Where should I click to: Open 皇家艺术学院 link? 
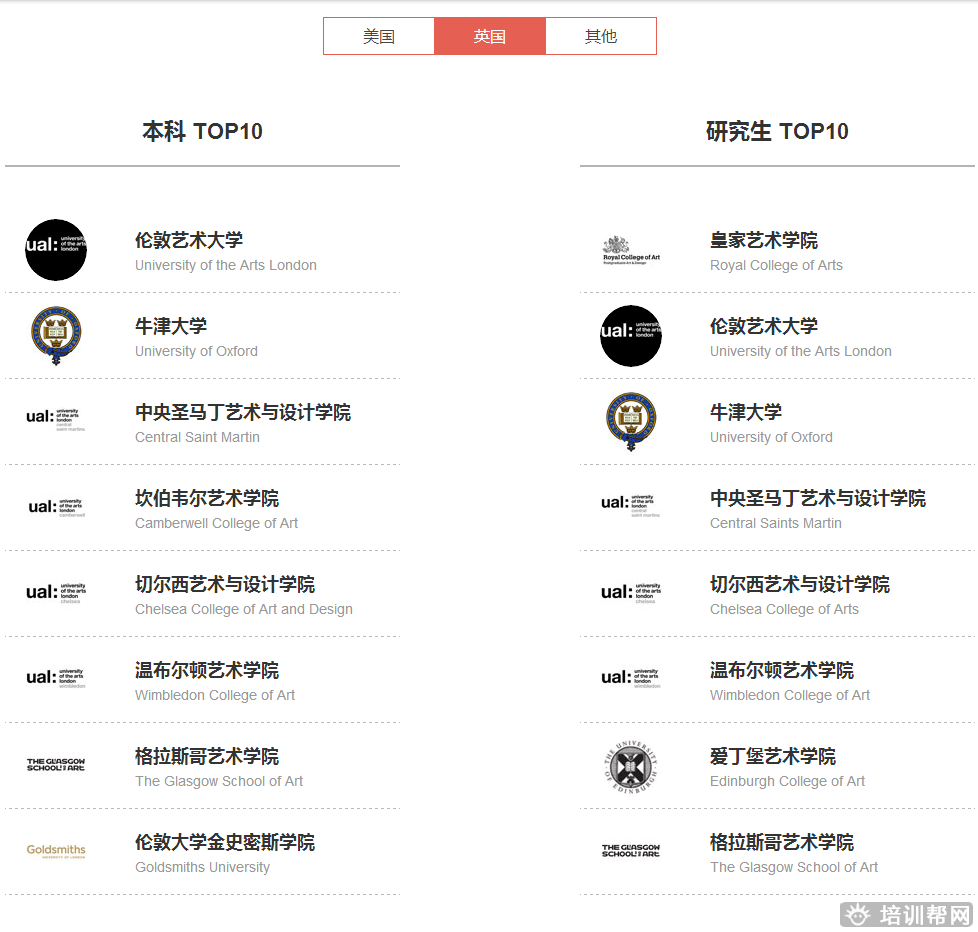pyautogui.click(x=764, y=240)
